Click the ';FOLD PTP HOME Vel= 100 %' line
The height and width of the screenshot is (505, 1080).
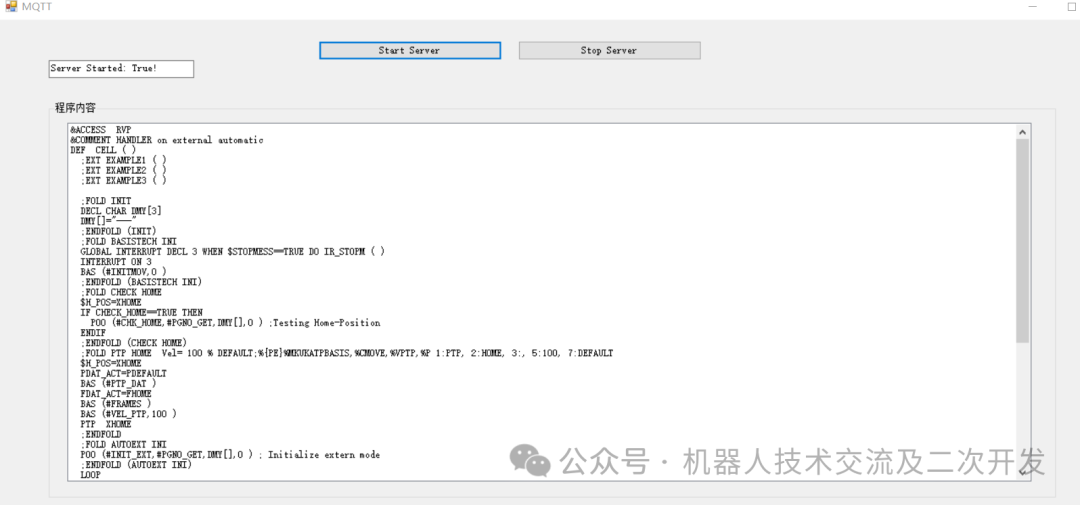point(346,353)
